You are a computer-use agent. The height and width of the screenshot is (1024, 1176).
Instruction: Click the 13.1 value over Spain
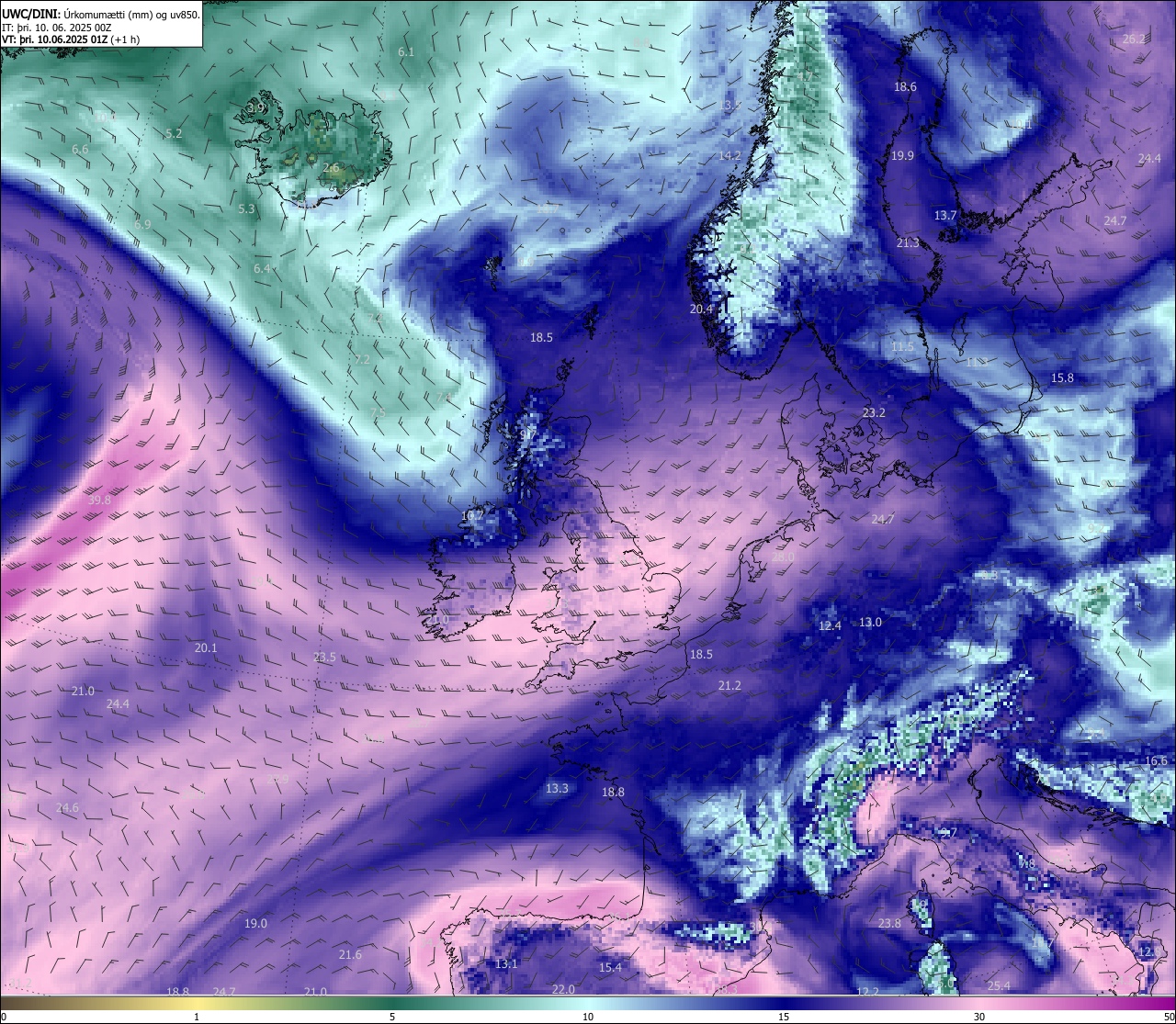[x=506, y=964]
